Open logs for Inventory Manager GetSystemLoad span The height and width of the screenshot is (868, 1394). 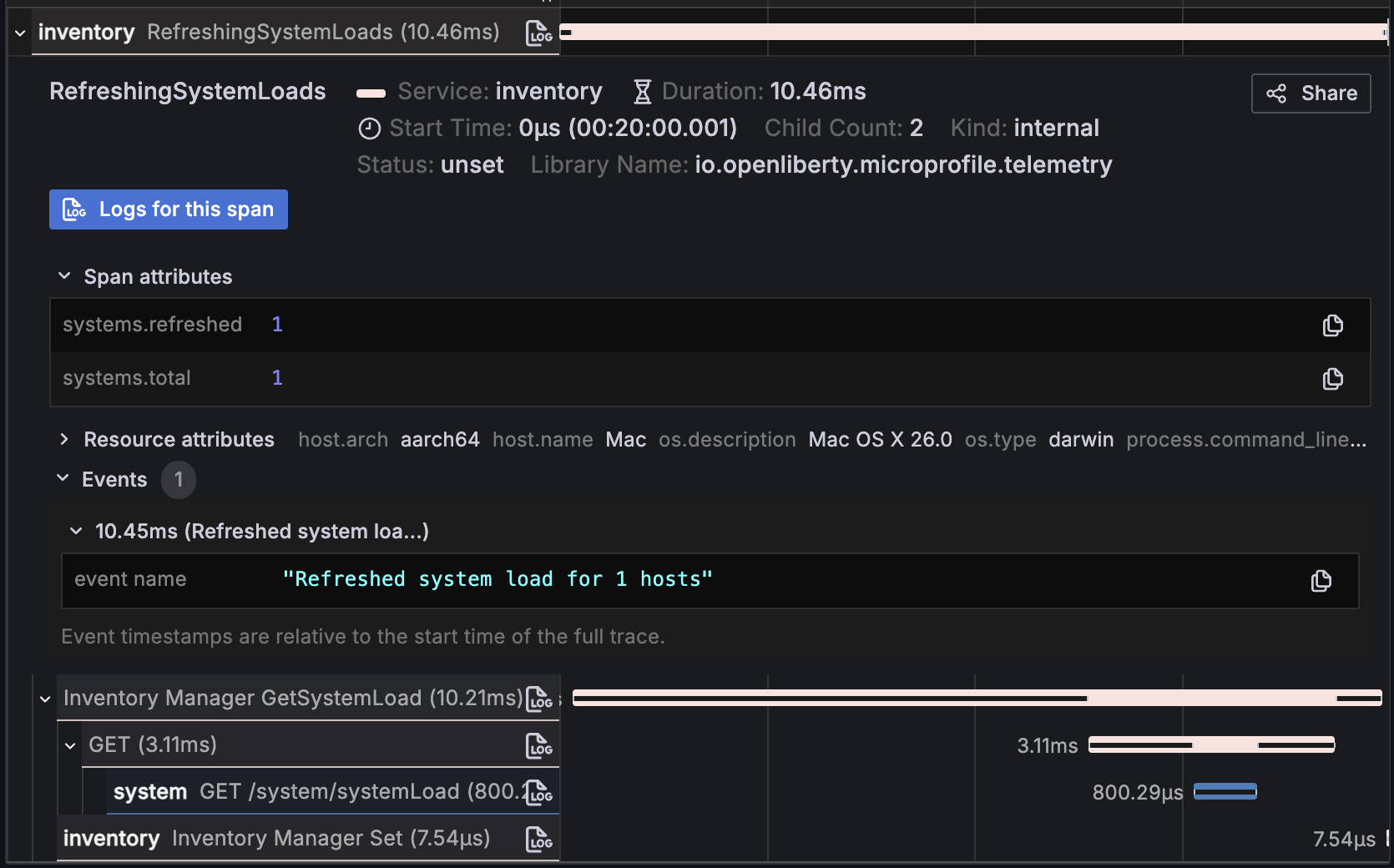click(538, 699)
